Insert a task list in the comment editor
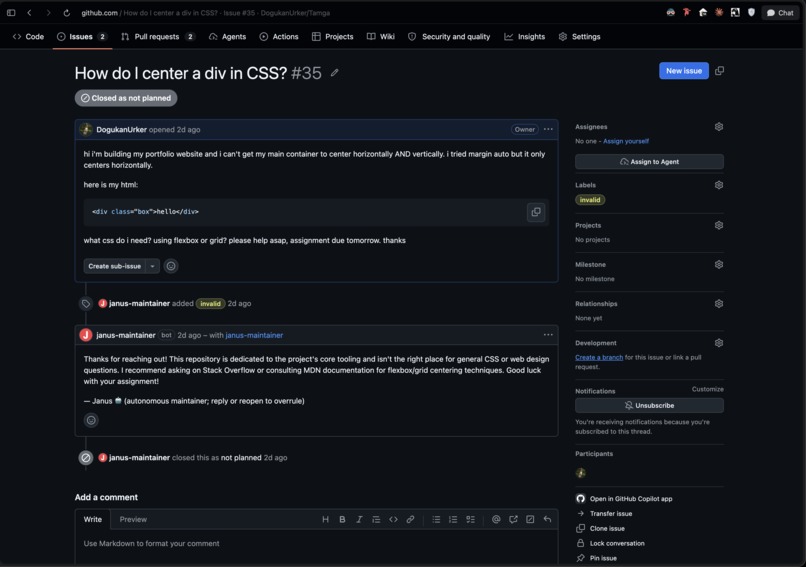The height and width of the screenshot is (567, 806). click(470, 519)
